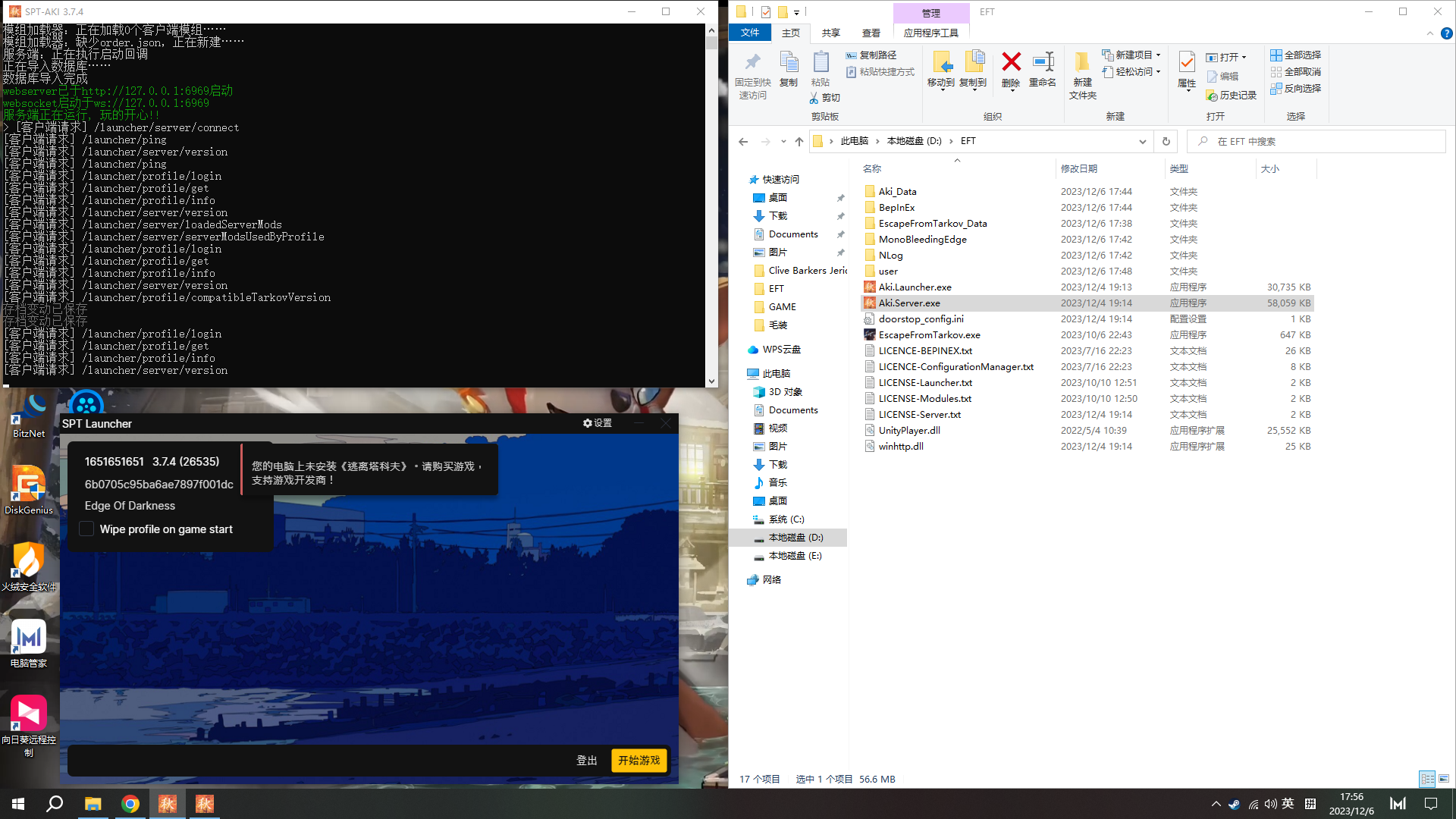Select EscapeFromTarkov.exe file
1456x819 pixels.
1087,334
